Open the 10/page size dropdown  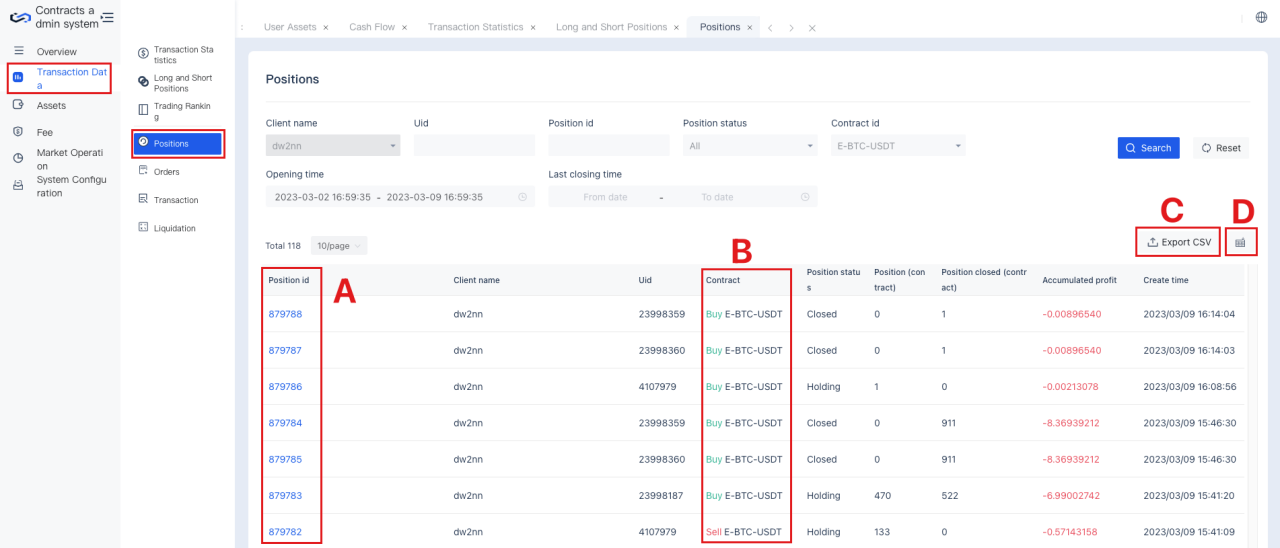click(x=339, y=245)
